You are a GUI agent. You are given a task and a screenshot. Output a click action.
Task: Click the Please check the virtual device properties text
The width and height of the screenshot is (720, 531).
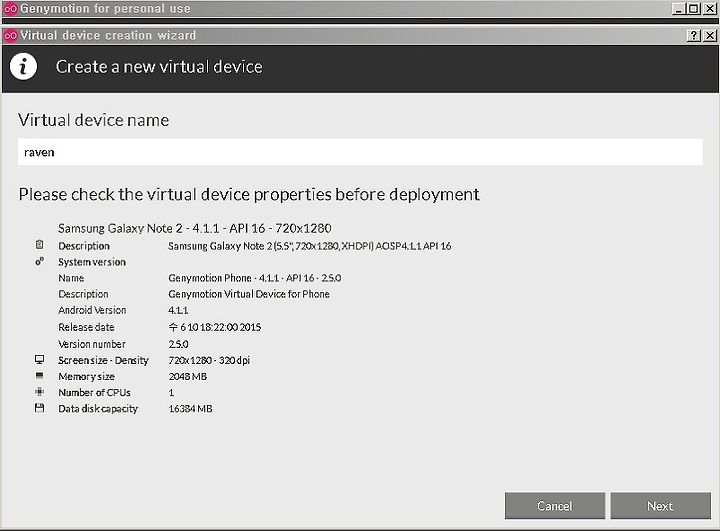coord(249,194)
